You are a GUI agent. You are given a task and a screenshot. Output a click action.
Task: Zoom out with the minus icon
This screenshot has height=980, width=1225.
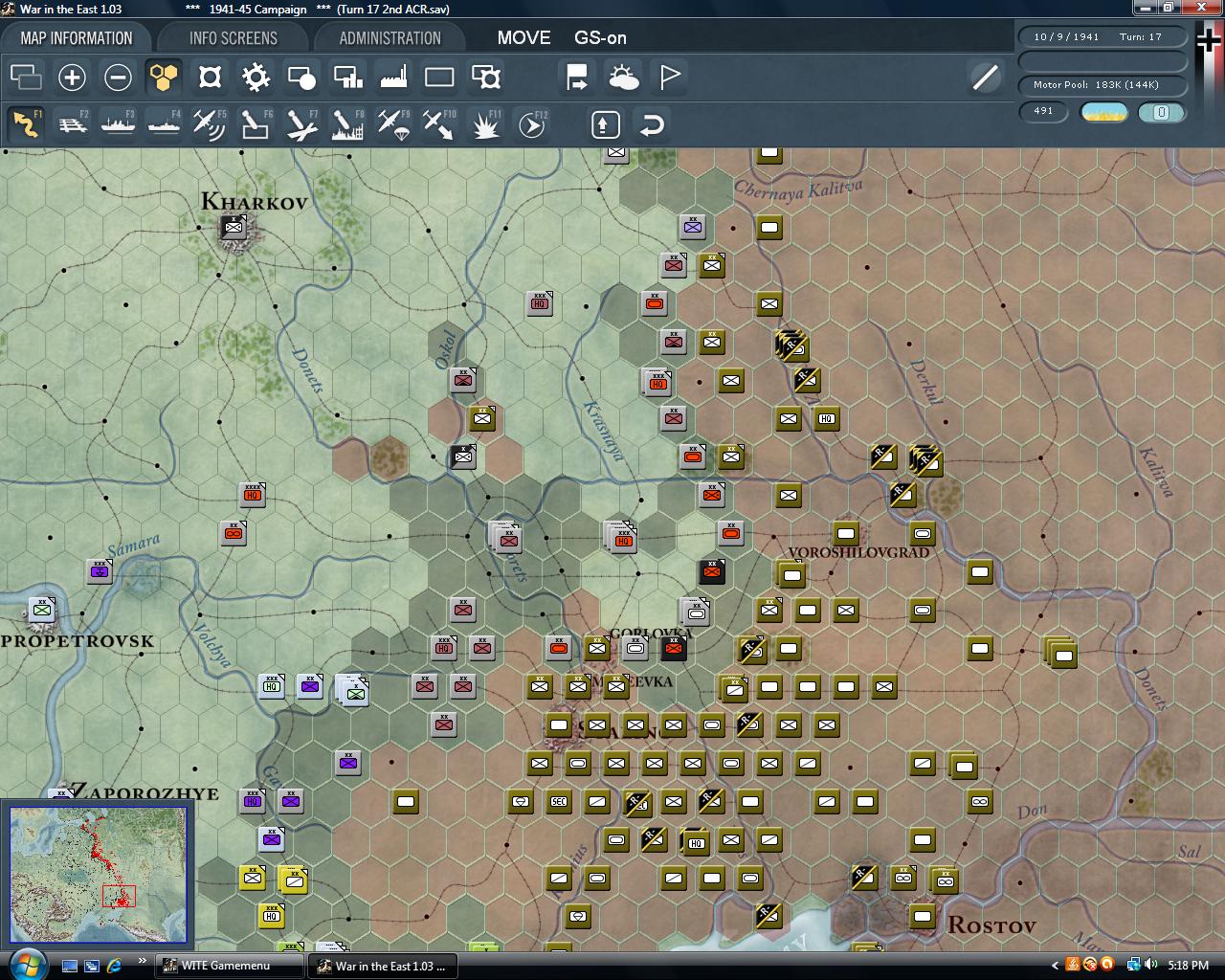click(118, 77)
